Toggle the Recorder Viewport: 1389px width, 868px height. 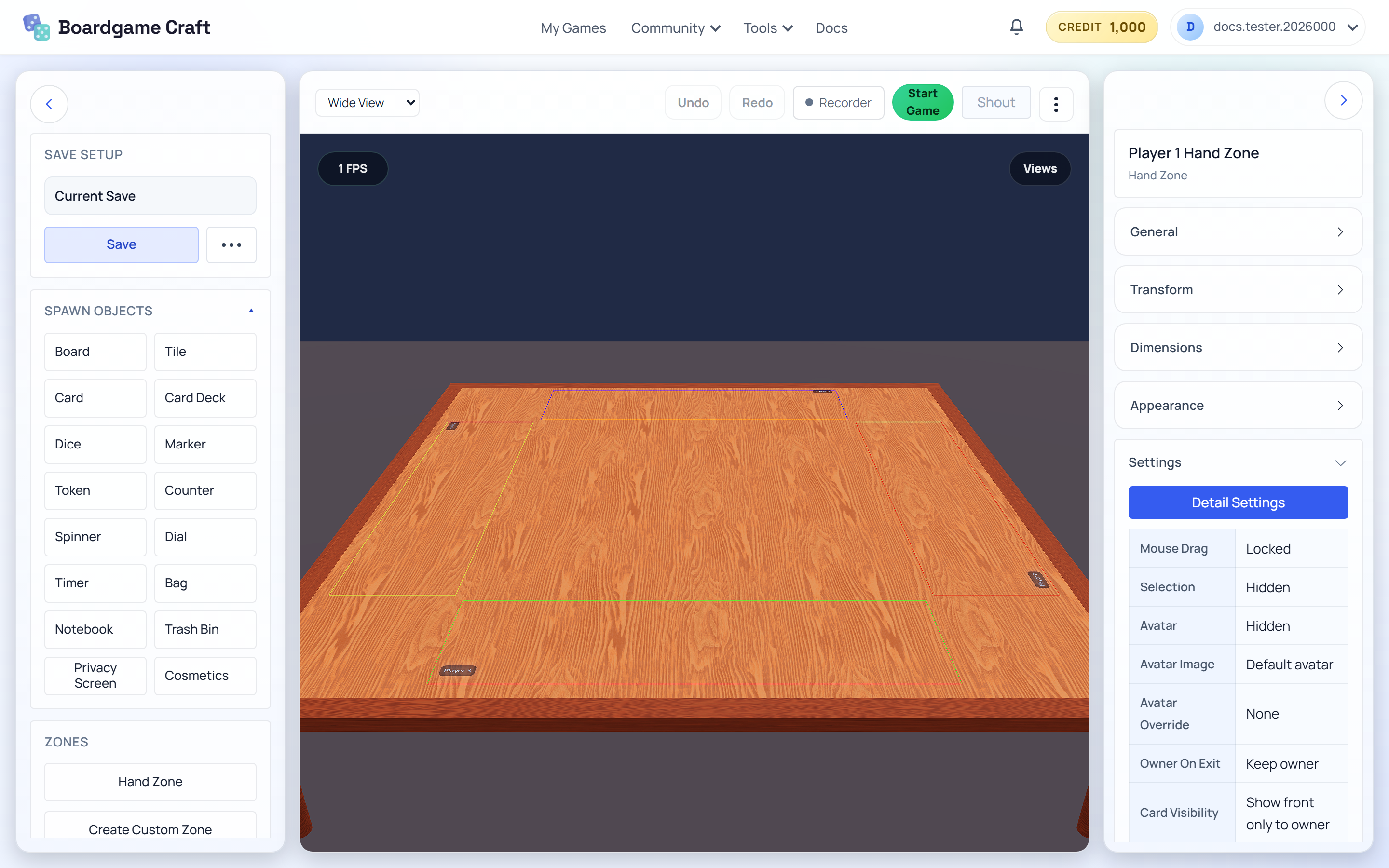pos(838,103)
